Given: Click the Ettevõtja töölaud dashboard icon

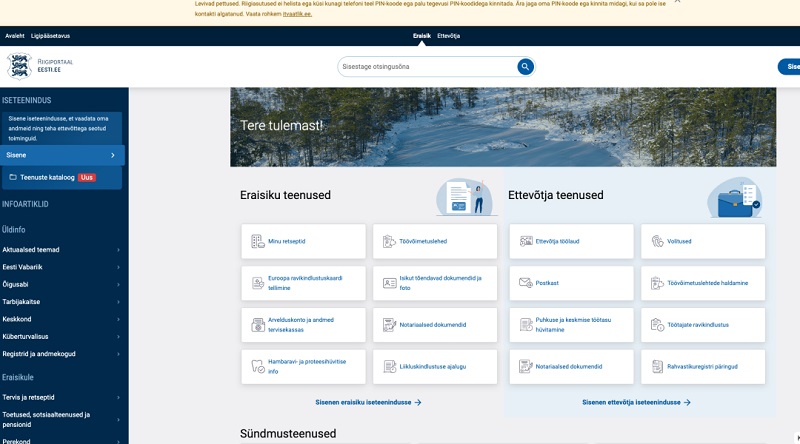Looking at the screenshot, I should pos(526,241).
